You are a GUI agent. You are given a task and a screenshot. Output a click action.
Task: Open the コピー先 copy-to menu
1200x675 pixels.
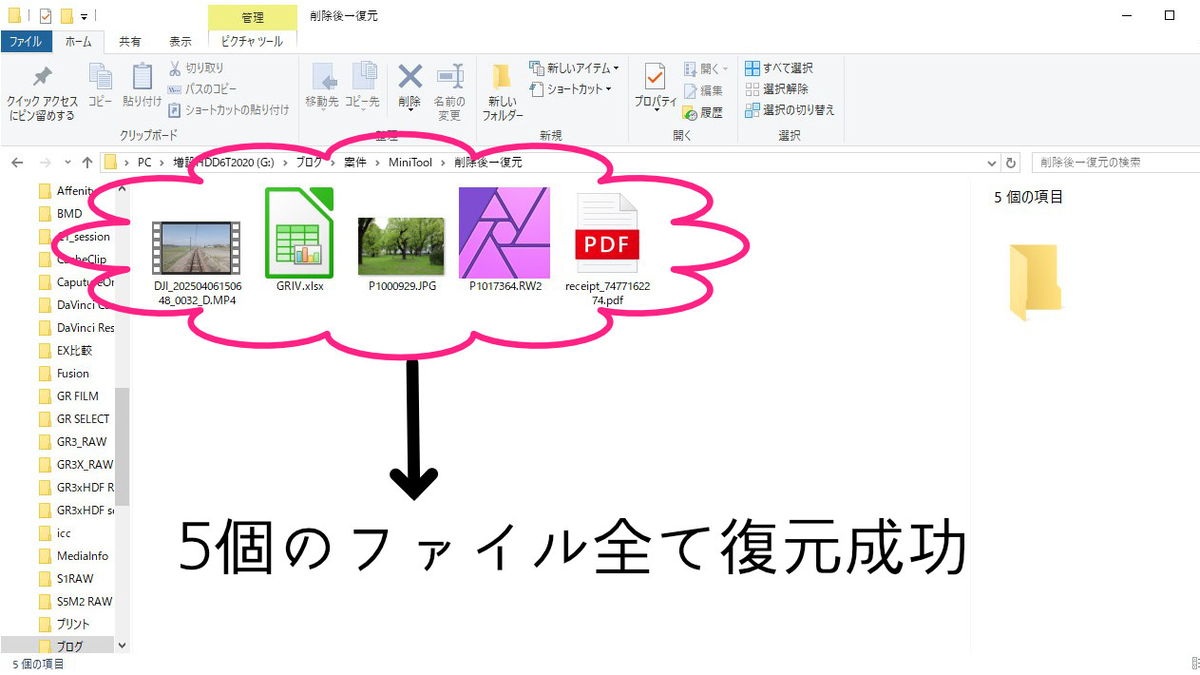(x=362, y=85)
